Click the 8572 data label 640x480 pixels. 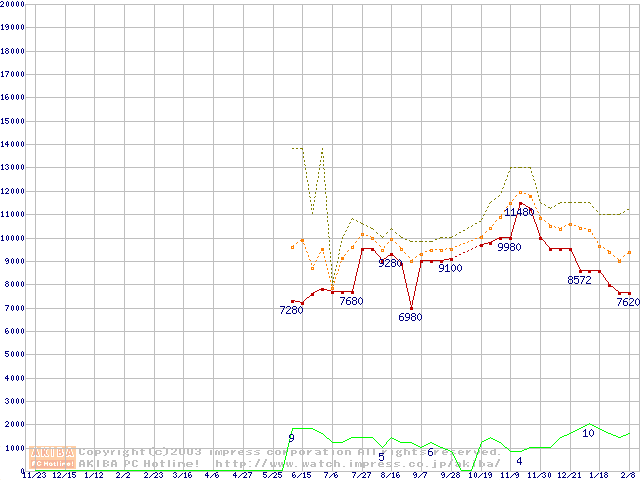pyautogui.click(x=579, y=280)
